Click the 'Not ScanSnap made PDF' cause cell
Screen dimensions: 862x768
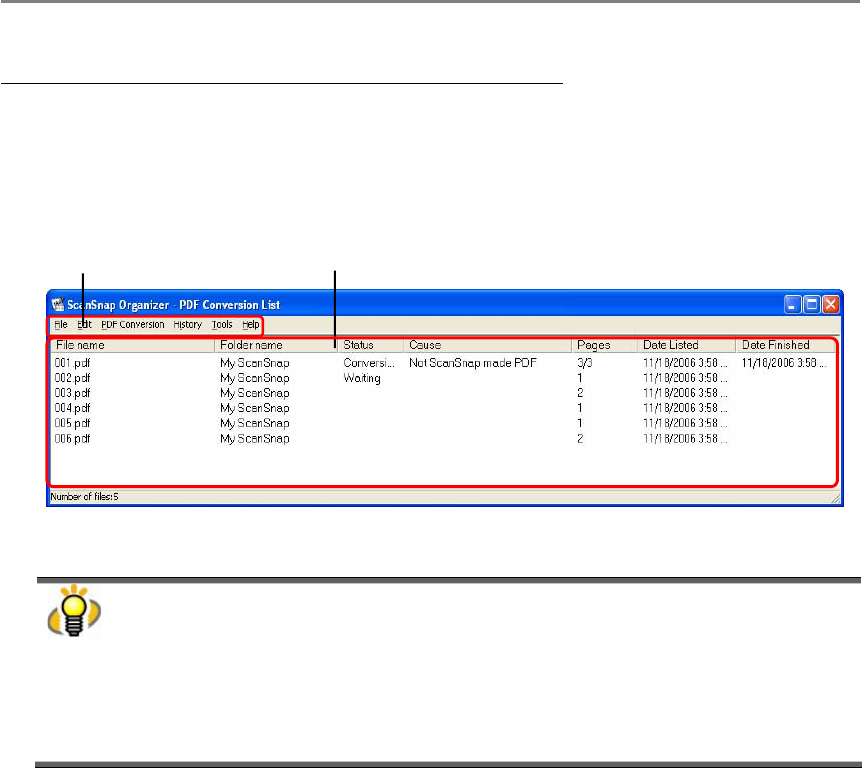[473, 363]
